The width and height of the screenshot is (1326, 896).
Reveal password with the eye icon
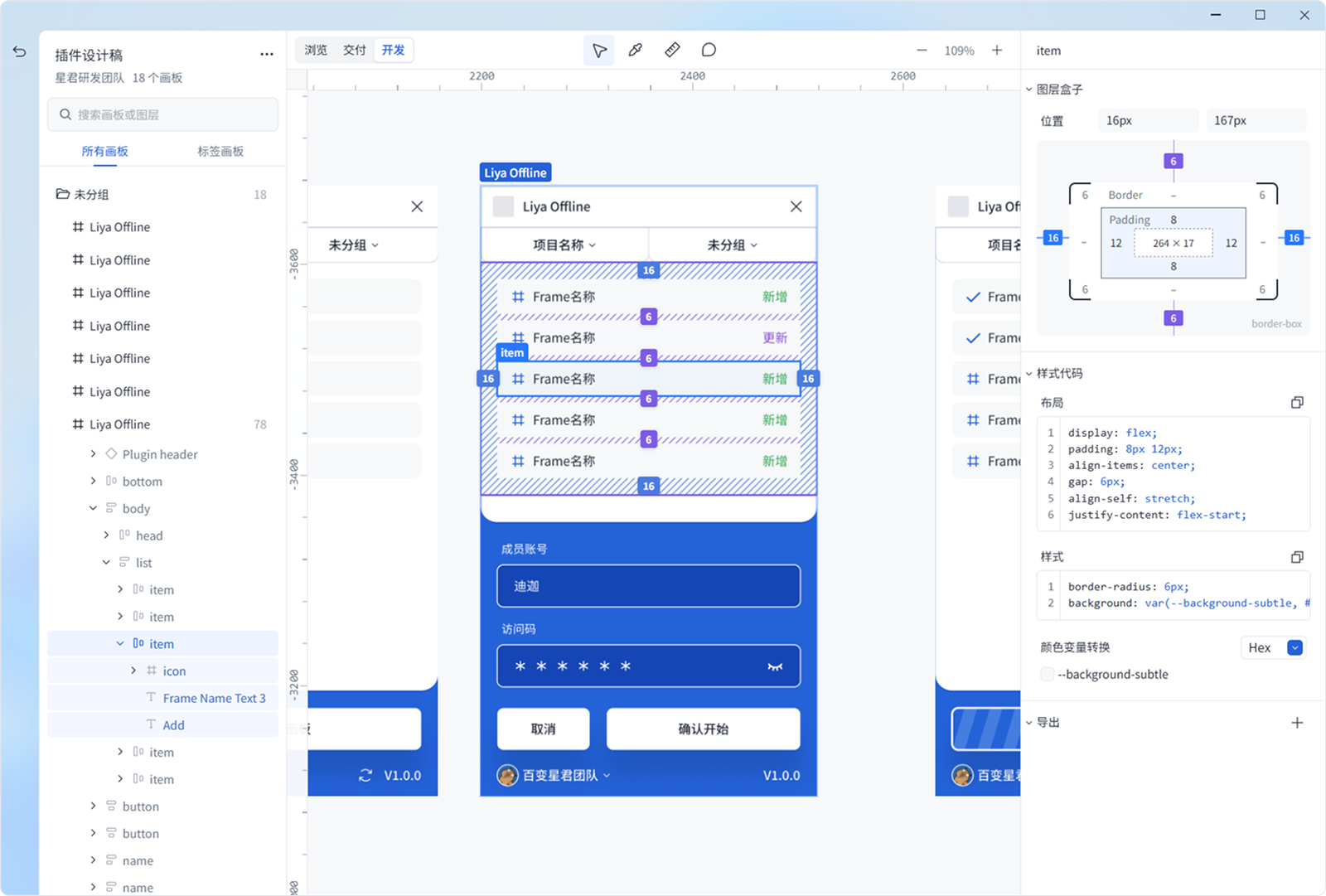[775, 666]
